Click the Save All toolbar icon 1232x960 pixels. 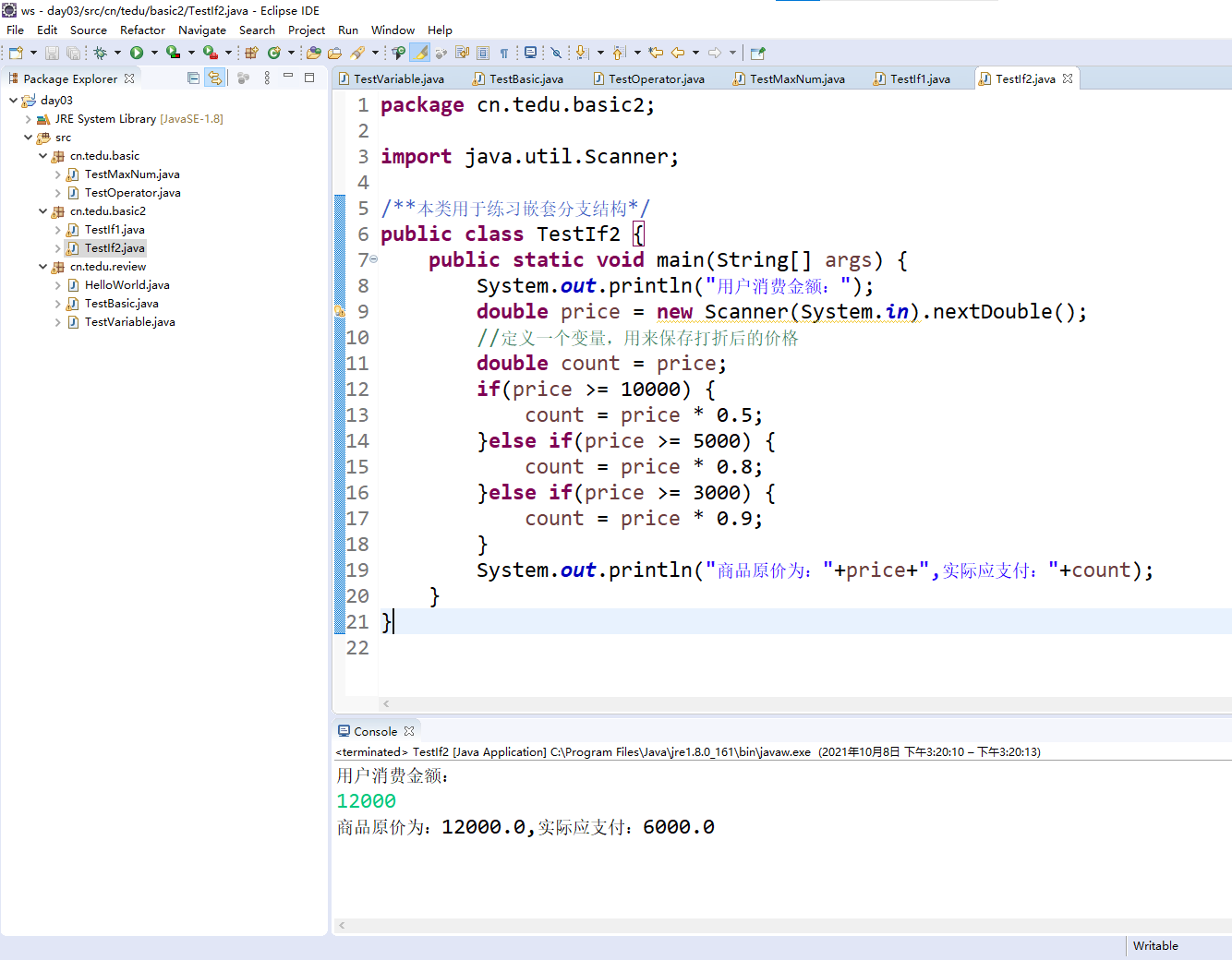[73, 53]
